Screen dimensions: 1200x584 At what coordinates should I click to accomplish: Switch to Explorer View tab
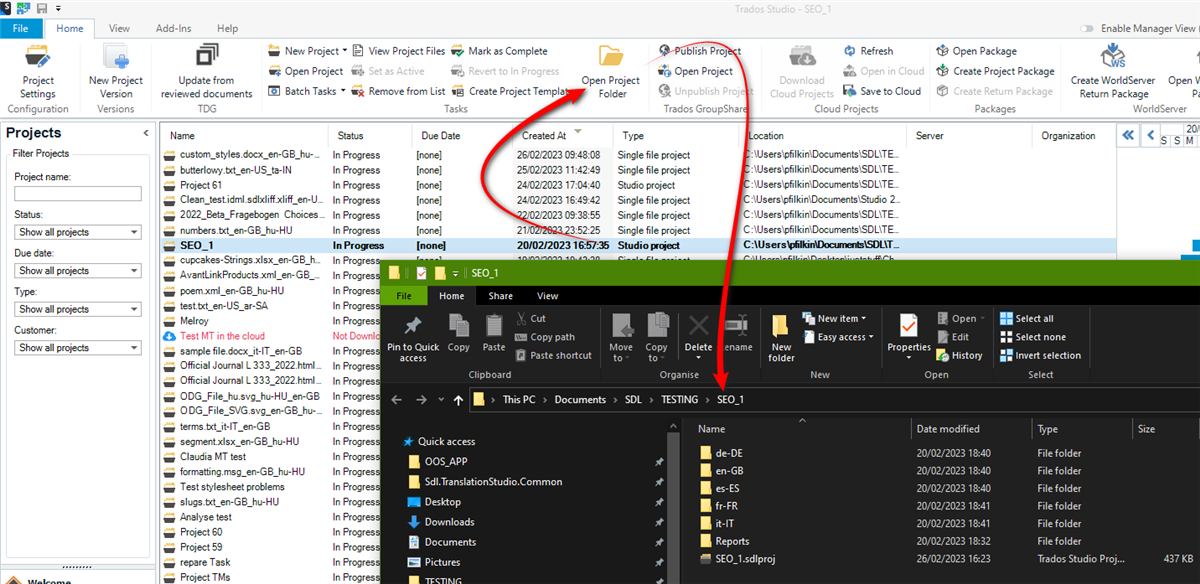(547, 296)
